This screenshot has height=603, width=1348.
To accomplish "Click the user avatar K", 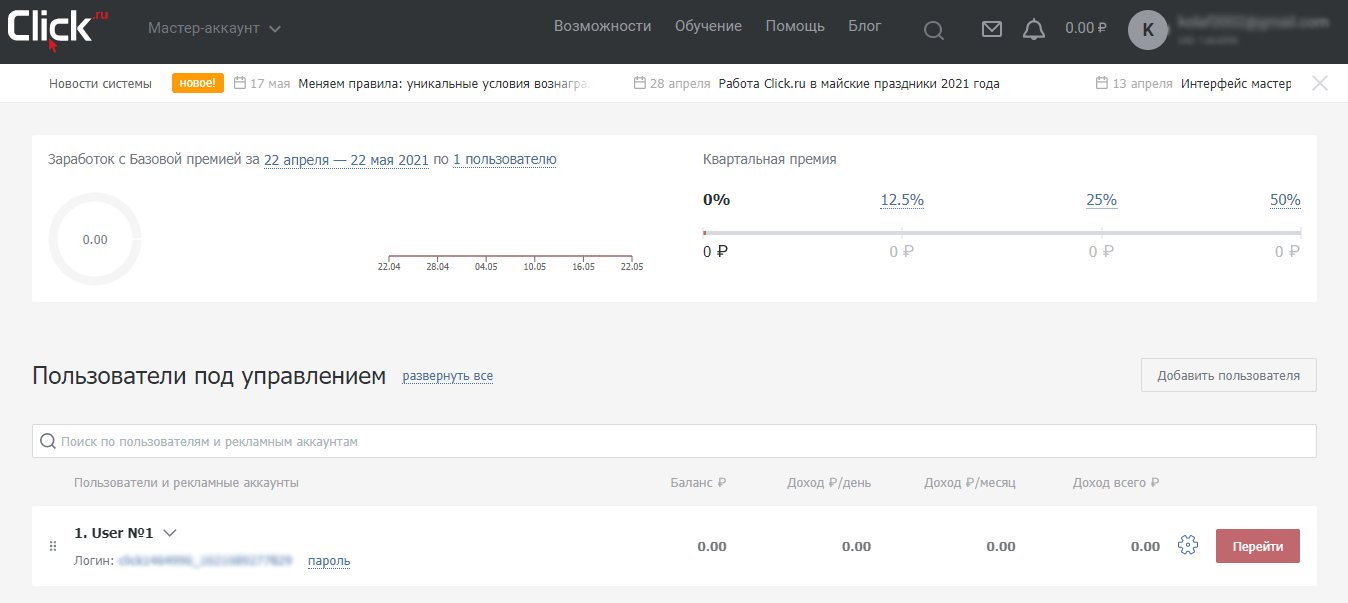I will [1148, 30].
